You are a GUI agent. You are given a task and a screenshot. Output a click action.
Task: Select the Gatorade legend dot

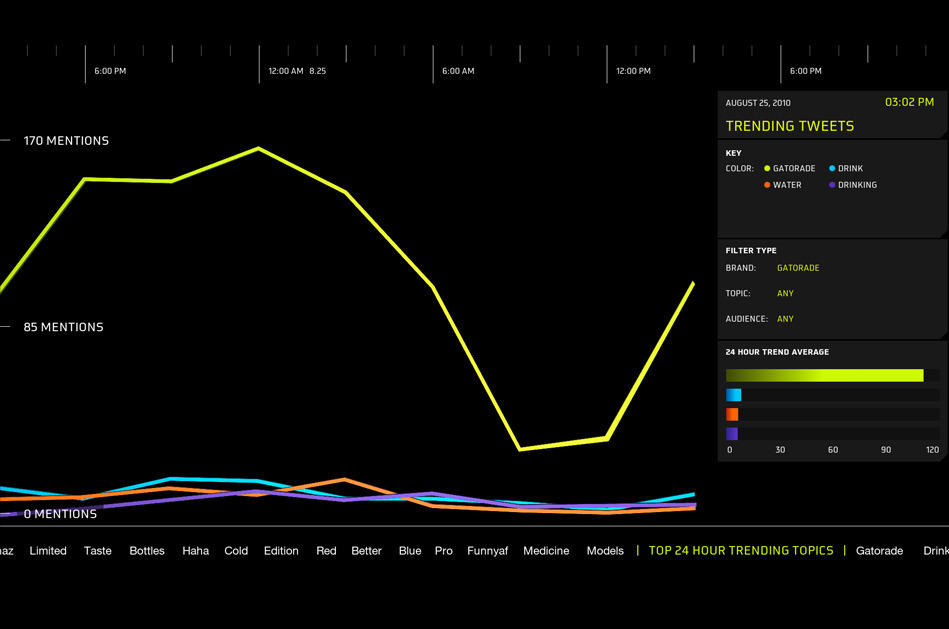(x=767, y=168)
